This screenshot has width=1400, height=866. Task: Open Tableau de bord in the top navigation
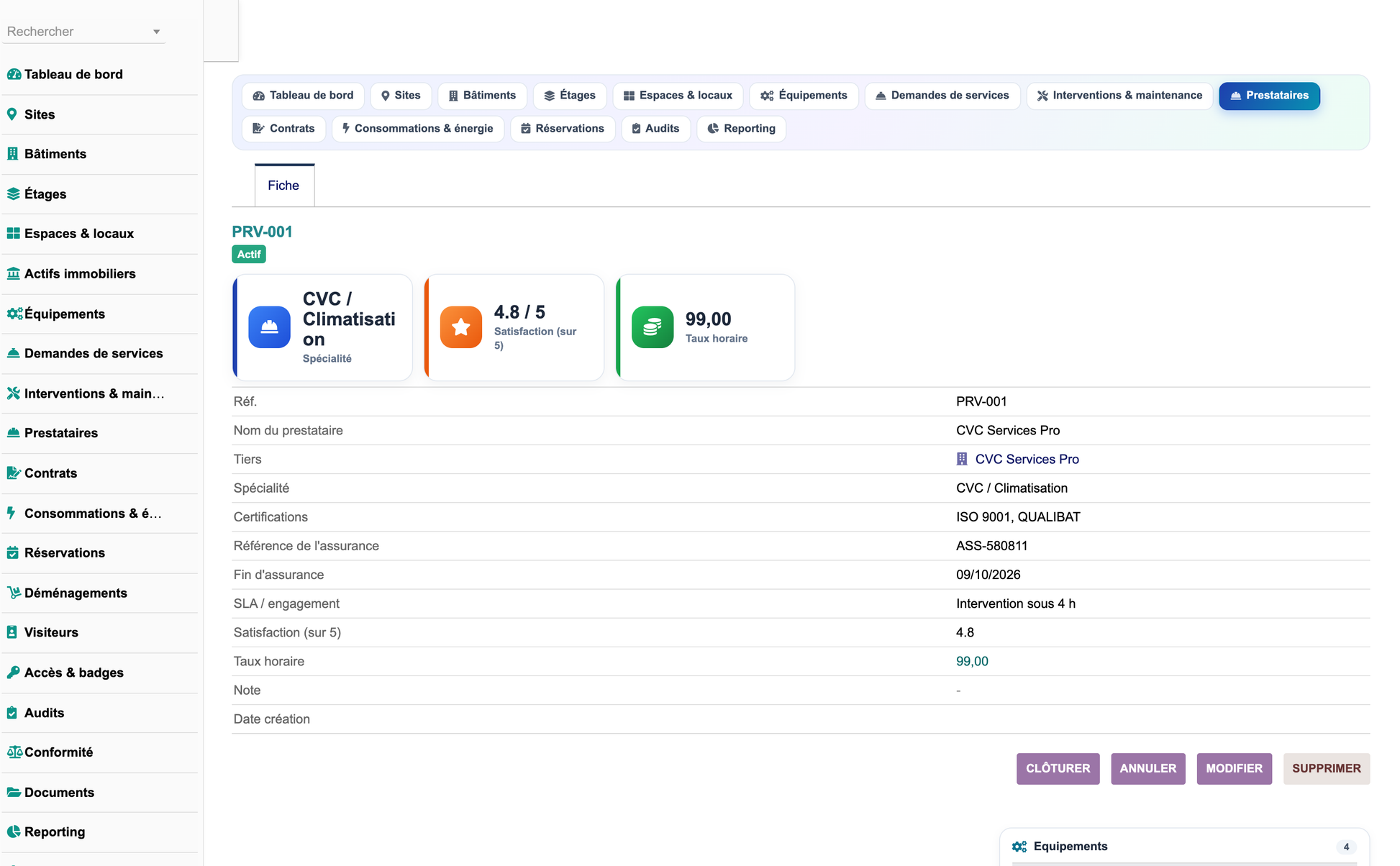(303, 96)
